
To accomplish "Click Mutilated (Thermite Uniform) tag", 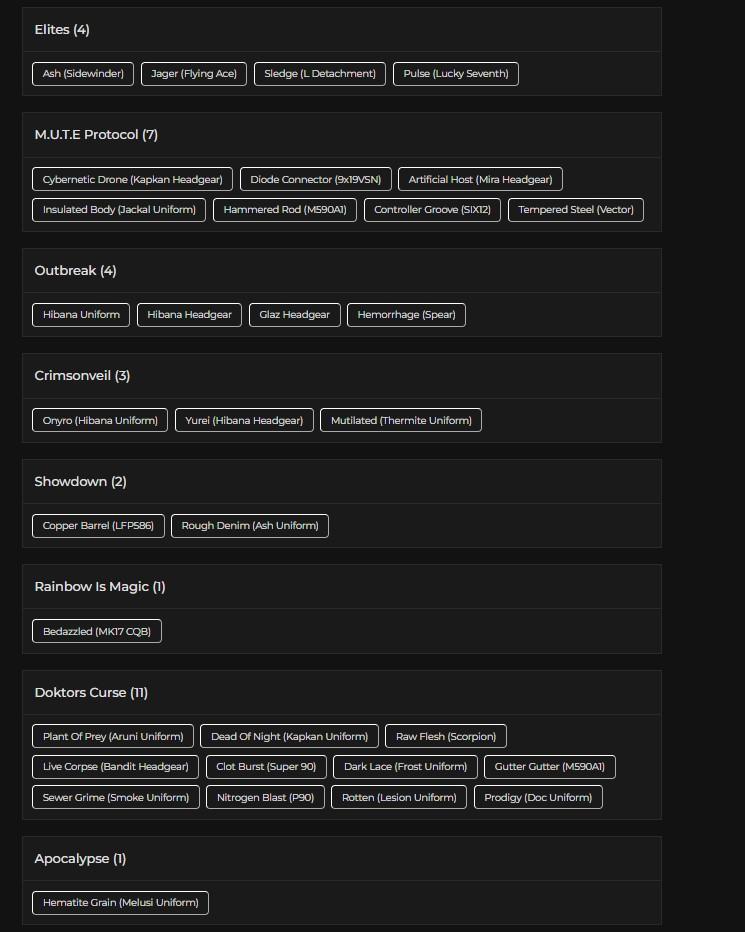I will coord(401,421).
